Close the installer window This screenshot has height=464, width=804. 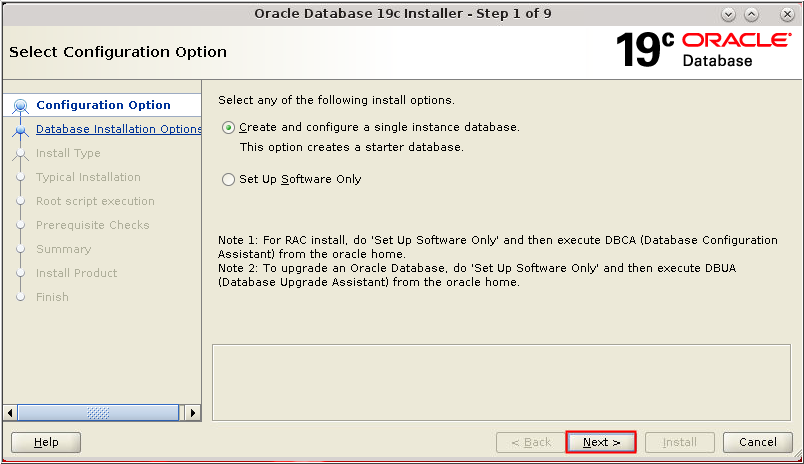click(x=788, y=14)
